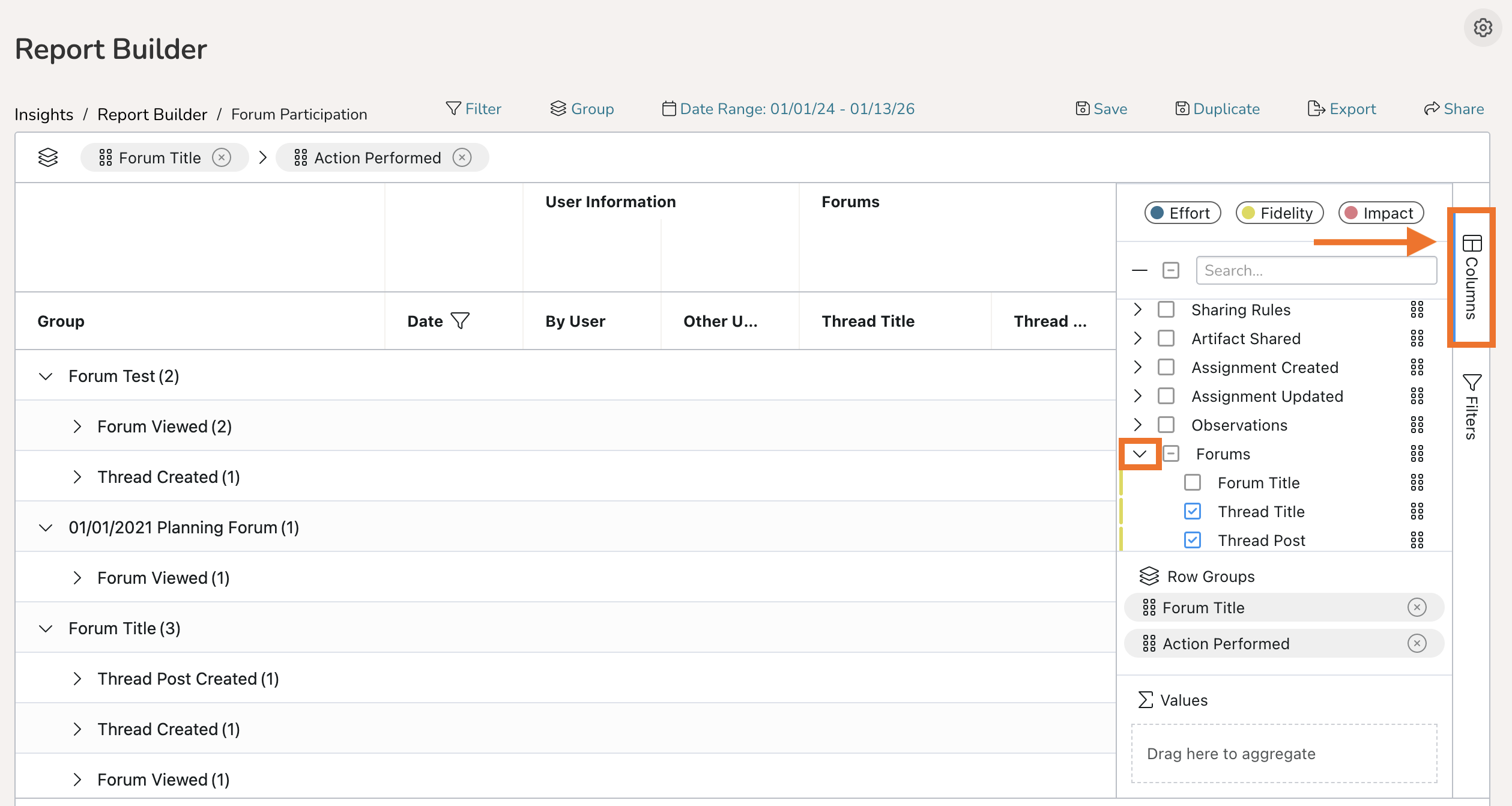The width and height of the screenshot is (1512, 806).
Task: Remove Action Performed chip in Row Groups
Action: [1417, 643]
